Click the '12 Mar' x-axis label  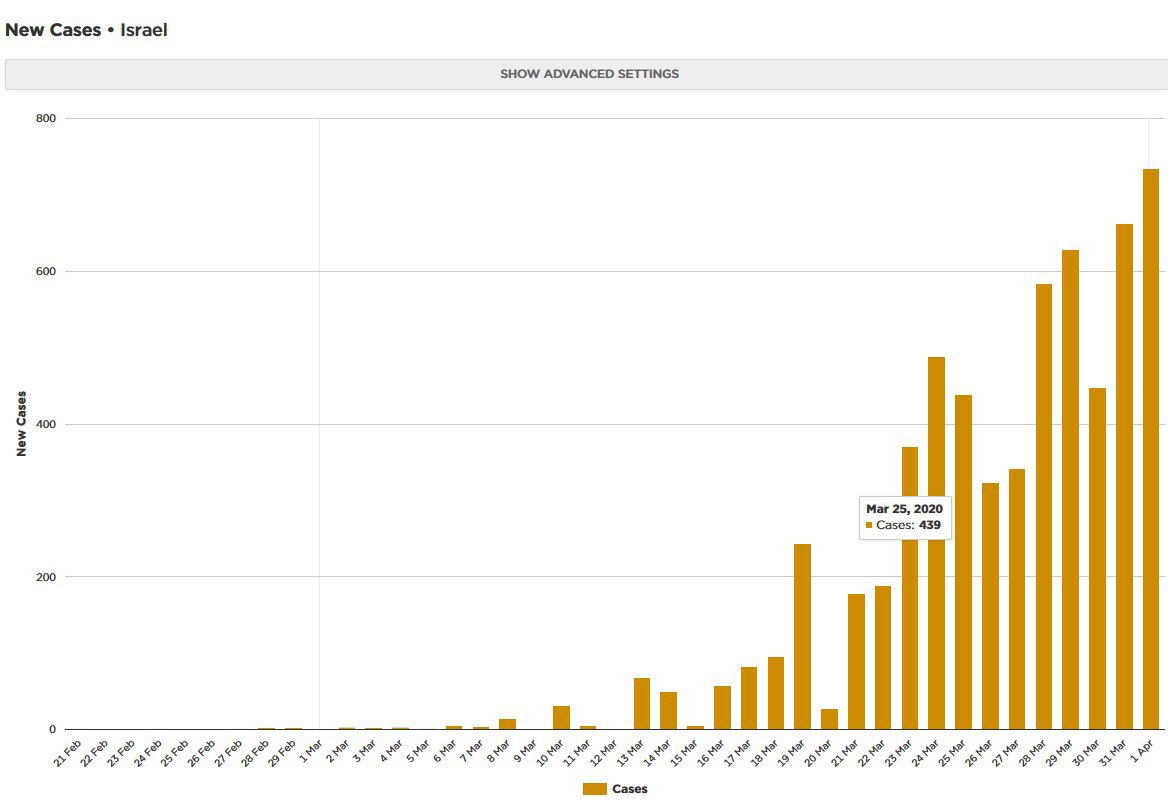pyautogui.click(x=603, y=754)
